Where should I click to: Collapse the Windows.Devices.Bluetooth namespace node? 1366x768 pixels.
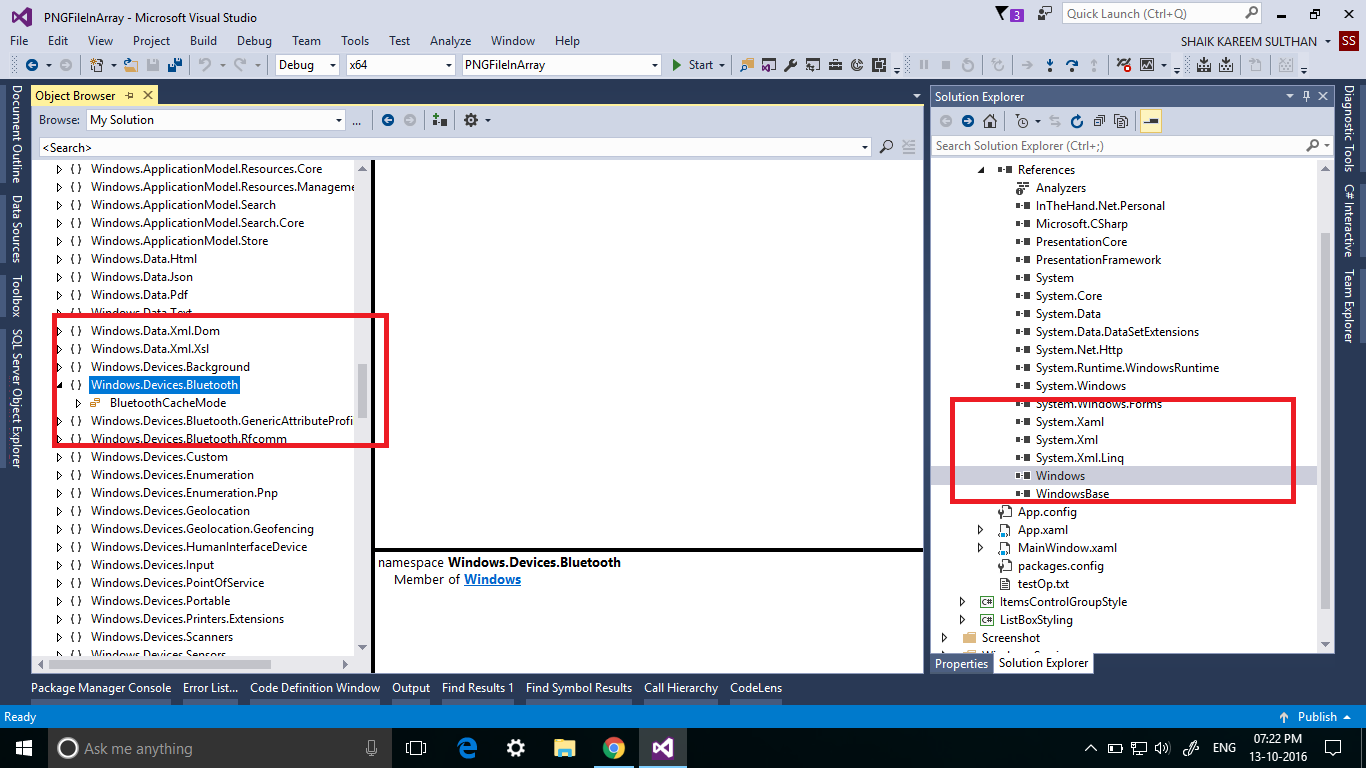59,385
